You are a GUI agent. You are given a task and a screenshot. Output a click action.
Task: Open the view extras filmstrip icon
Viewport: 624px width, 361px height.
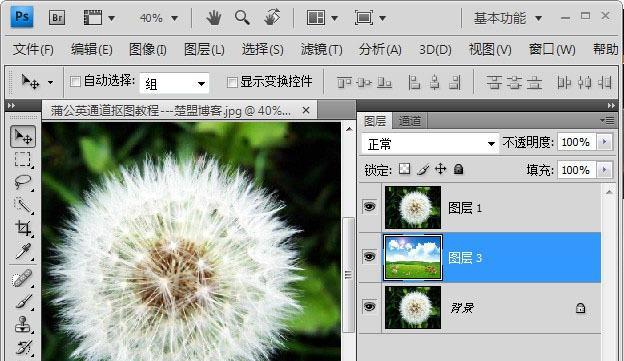coord(93,18)
